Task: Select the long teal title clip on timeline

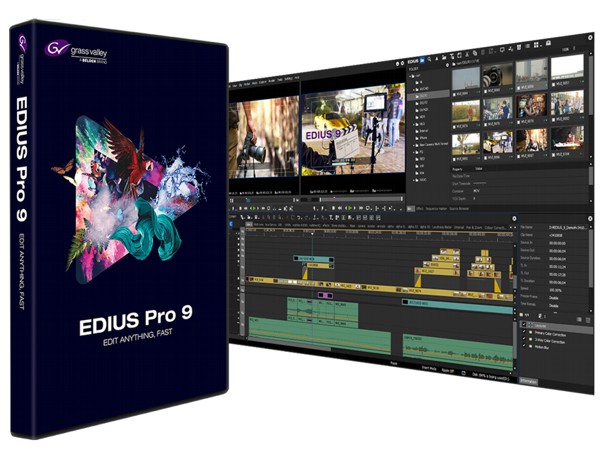Action: (x=457, y=305)
